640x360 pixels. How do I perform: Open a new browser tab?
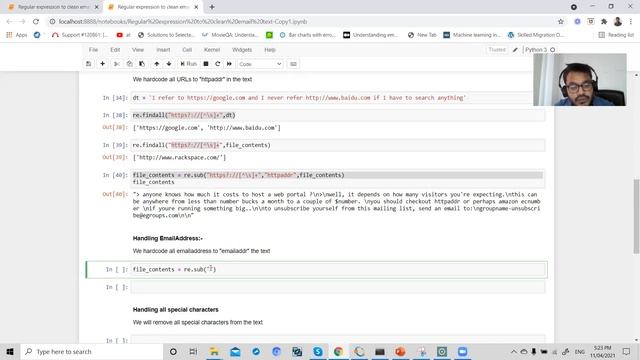click(212, 7)
